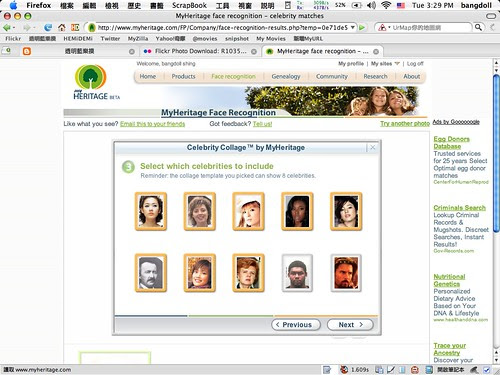Close the MyHeritage face recognition tab
Image resolution: width=500 pixels, height=375 pixels.
[x=376, y=52]
